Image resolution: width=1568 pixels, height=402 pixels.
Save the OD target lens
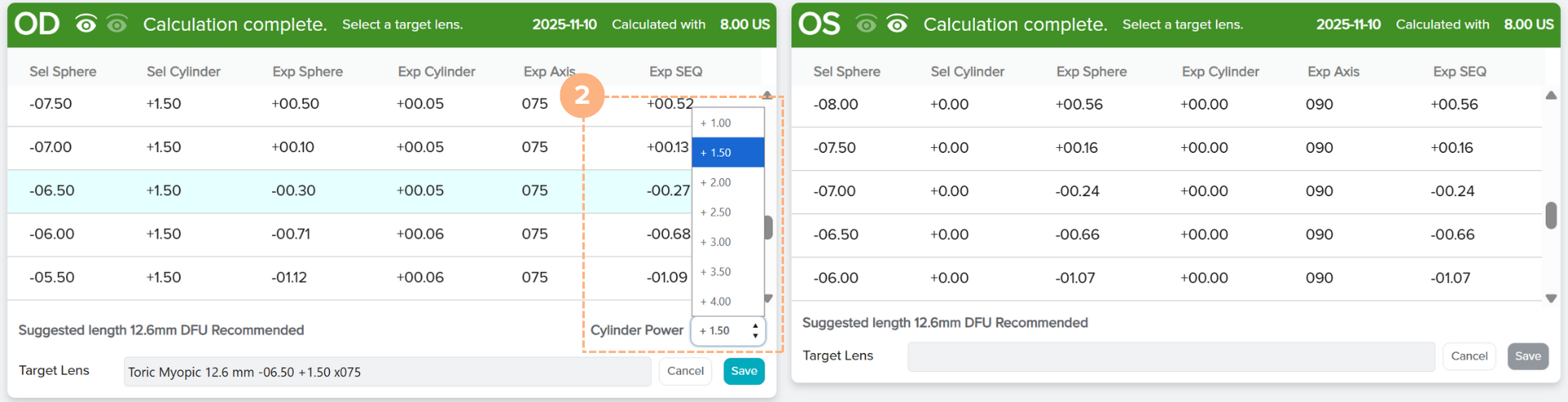point(743,371)
